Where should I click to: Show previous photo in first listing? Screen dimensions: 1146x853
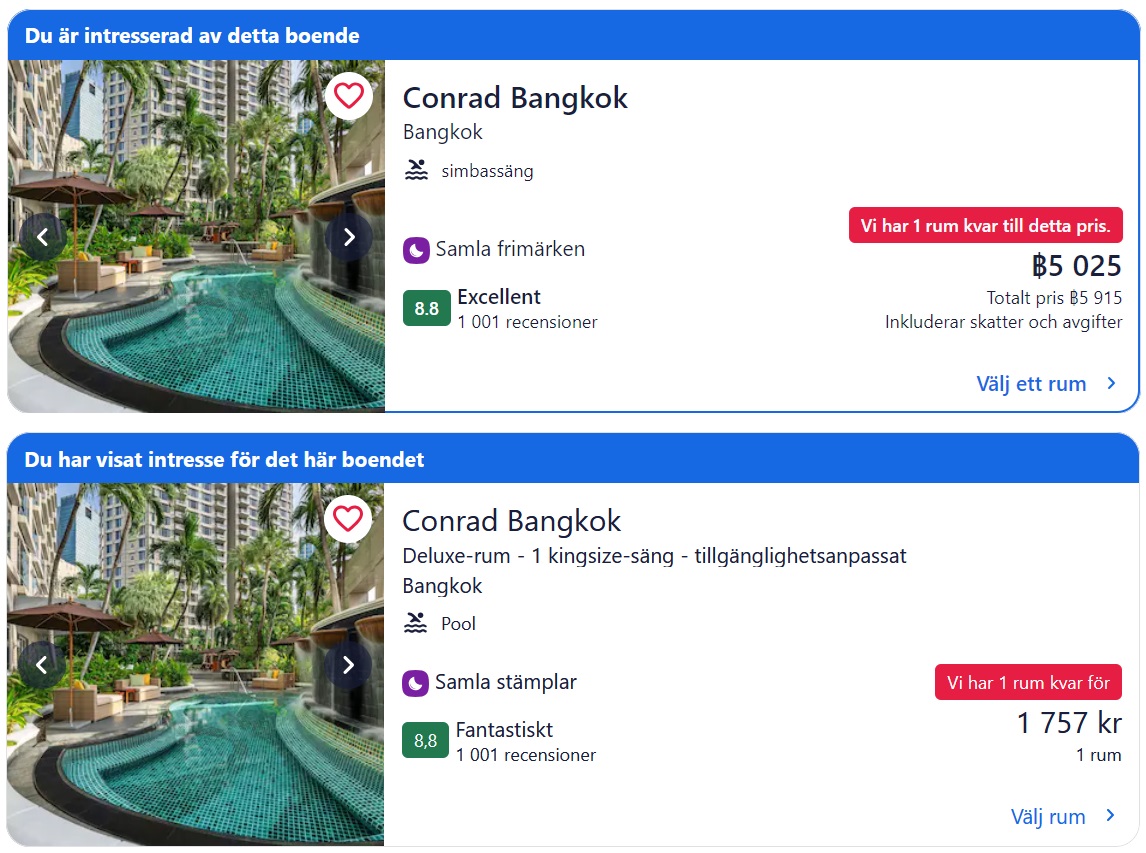point(43,237)
